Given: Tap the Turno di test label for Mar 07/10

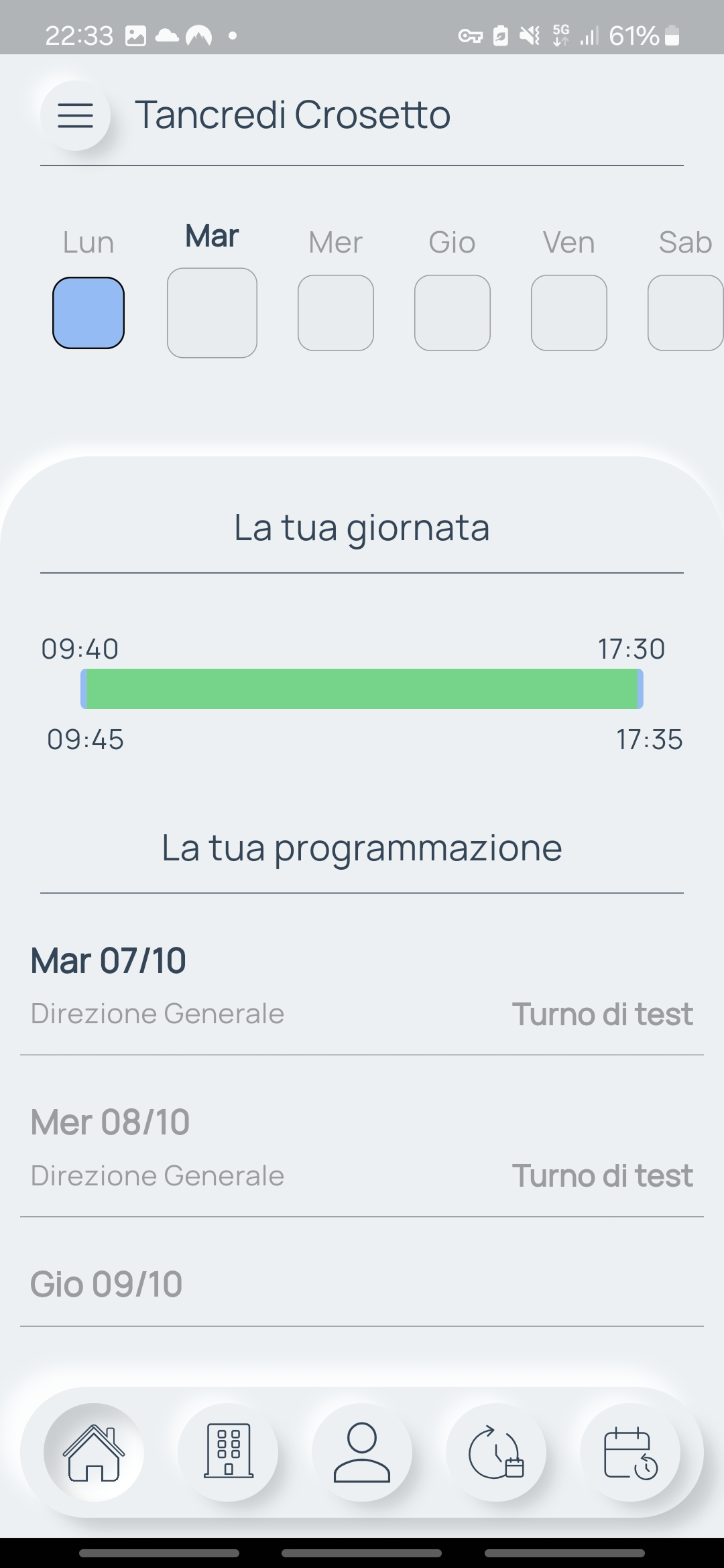Looking at the screenshot, I should tap(602, 1015).
